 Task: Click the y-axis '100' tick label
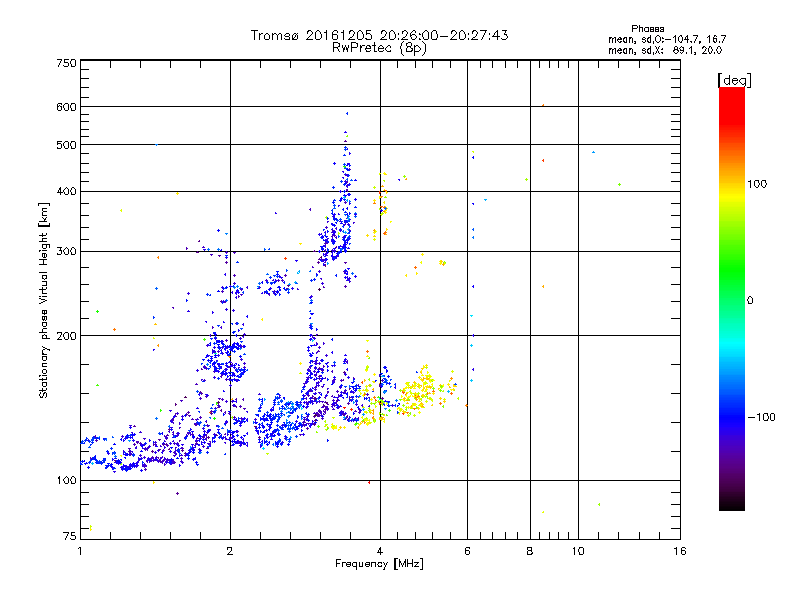pyautogui.click(x=66, y=480)
